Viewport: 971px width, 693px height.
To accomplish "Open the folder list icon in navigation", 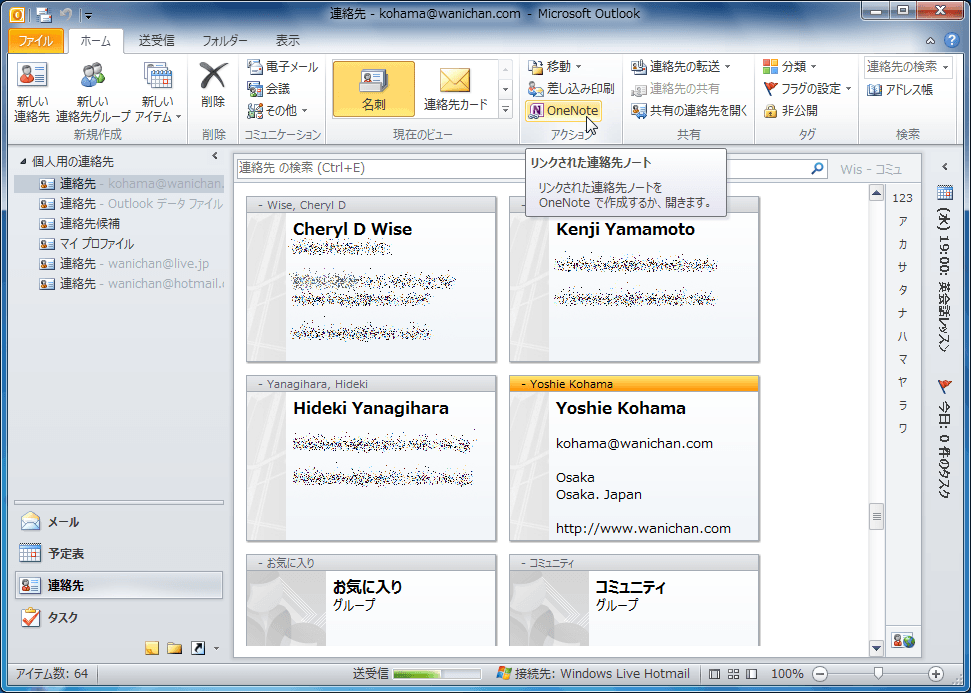I will [175, 648].
